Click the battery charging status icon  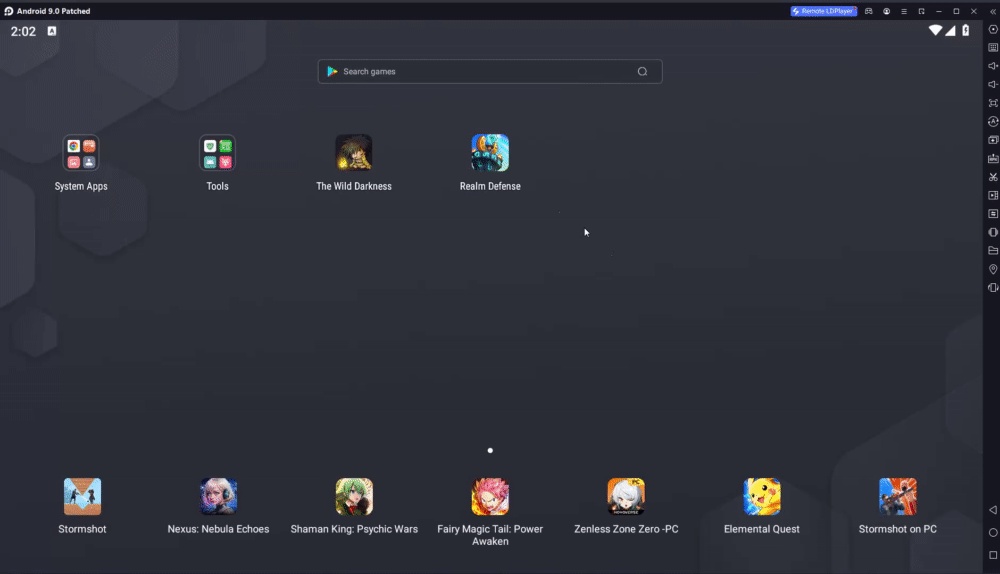click(966, 31)
